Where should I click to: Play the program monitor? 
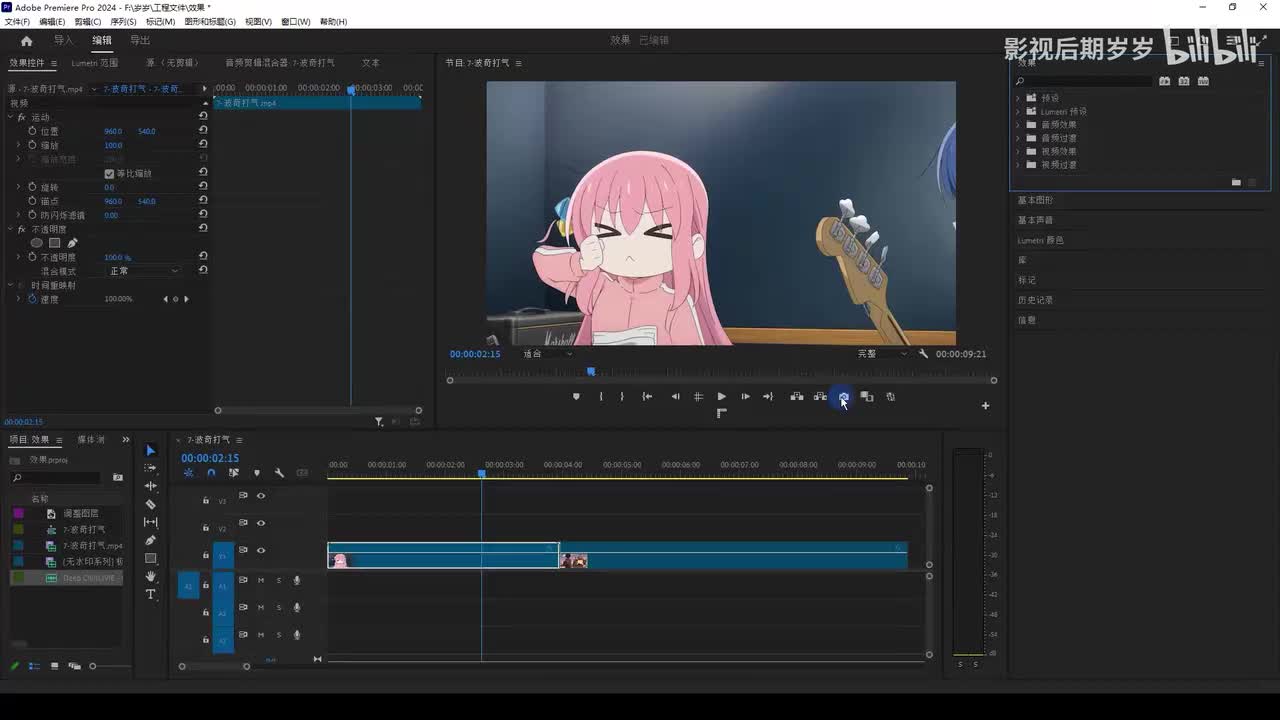(721, 397)
